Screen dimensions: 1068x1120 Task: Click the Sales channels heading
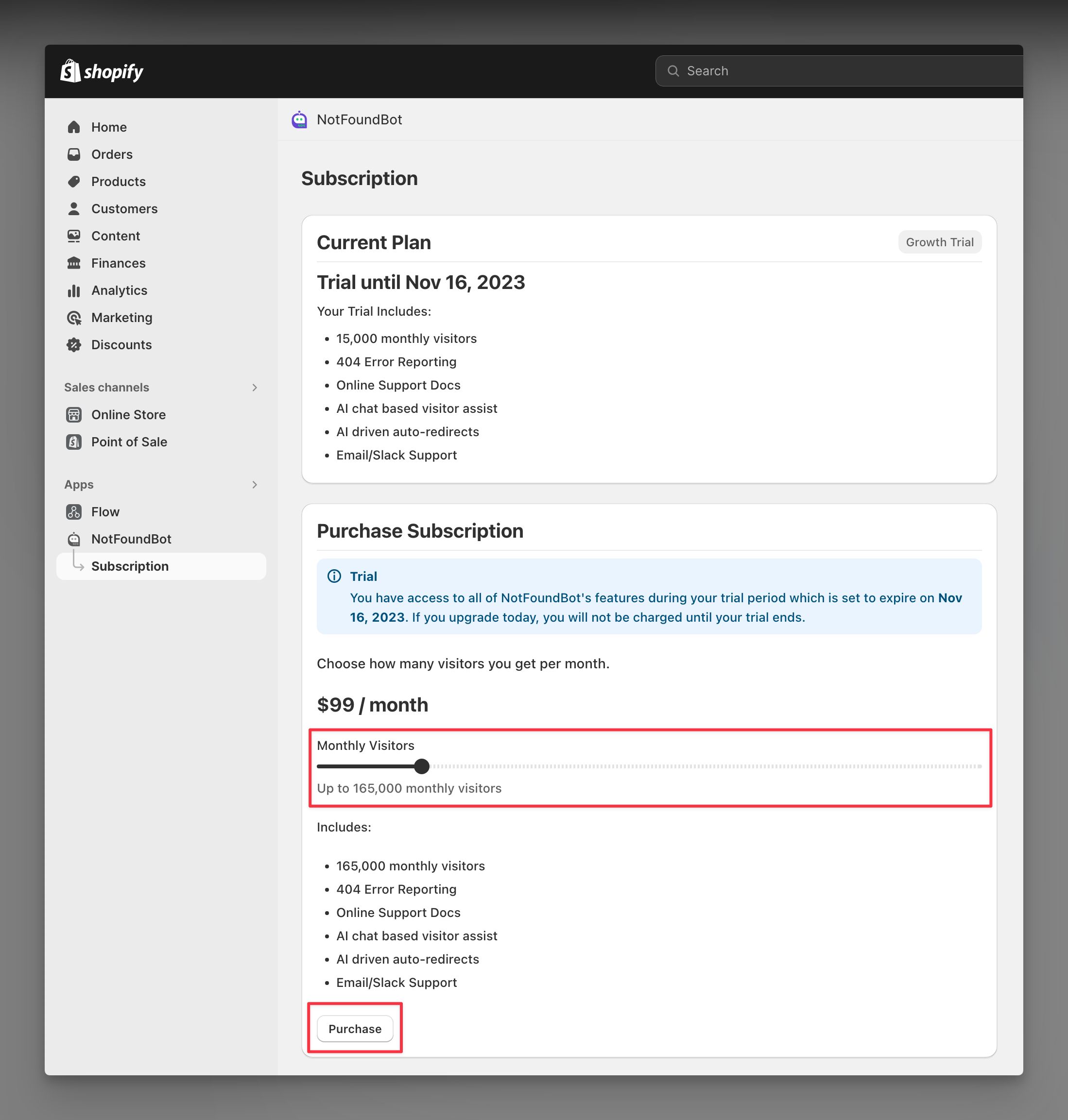tap(106, 388)
